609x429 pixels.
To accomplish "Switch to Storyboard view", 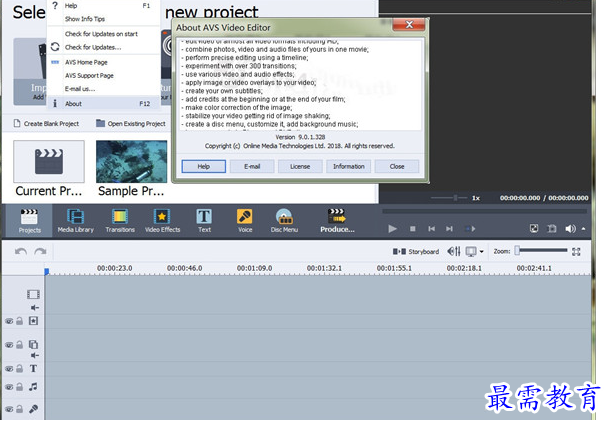I will pos(416,252).
